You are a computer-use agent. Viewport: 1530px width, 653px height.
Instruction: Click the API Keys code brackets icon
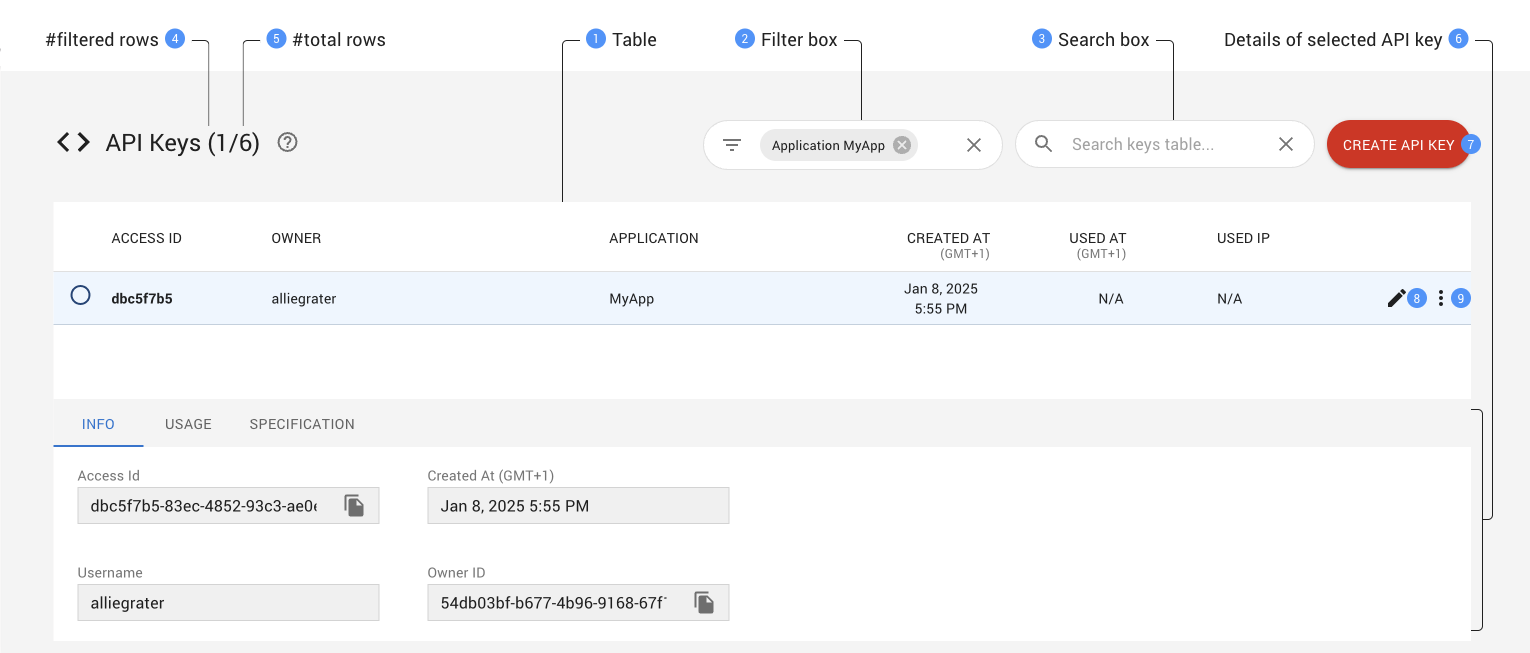coord(73,143)
